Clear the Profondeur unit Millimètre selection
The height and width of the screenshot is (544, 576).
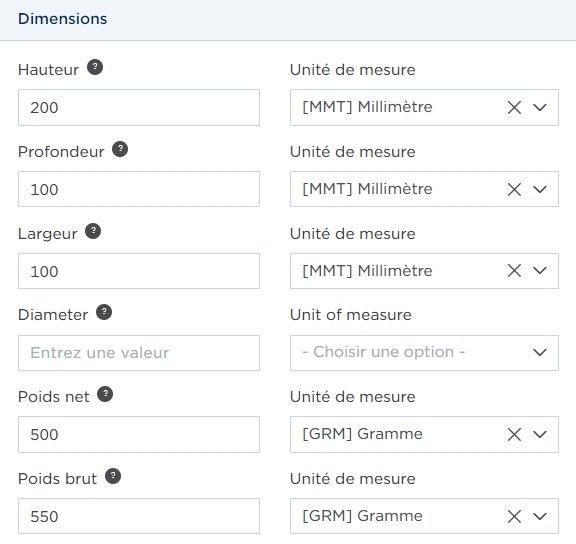[x=514, y=190]
